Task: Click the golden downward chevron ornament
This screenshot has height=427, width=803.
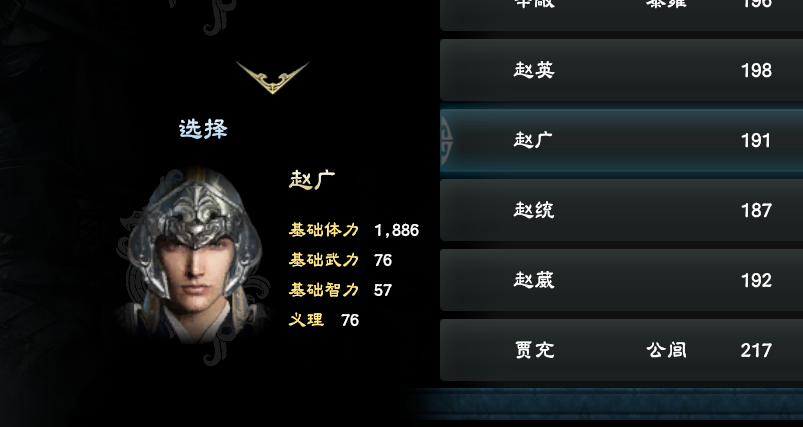Action: tap(272, 78)
